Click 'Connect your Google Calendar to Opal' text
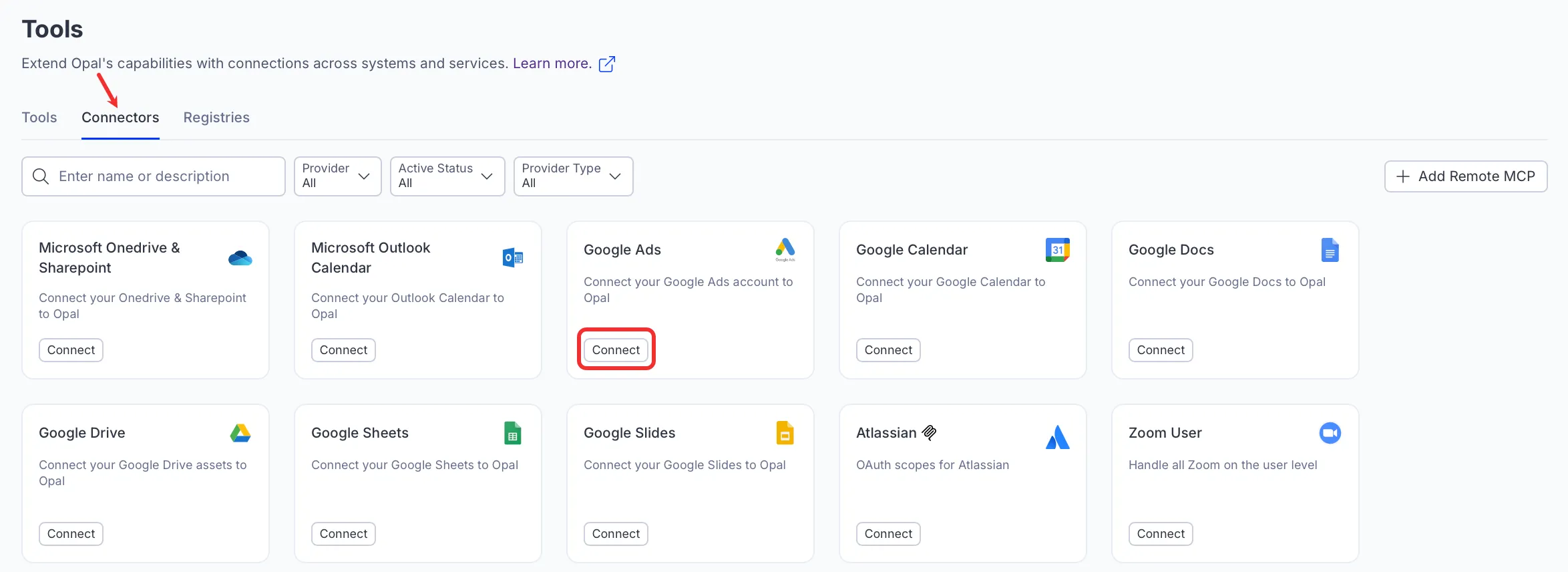The height and width of the screenshot is (572, 1568). (x=950, y=290)
